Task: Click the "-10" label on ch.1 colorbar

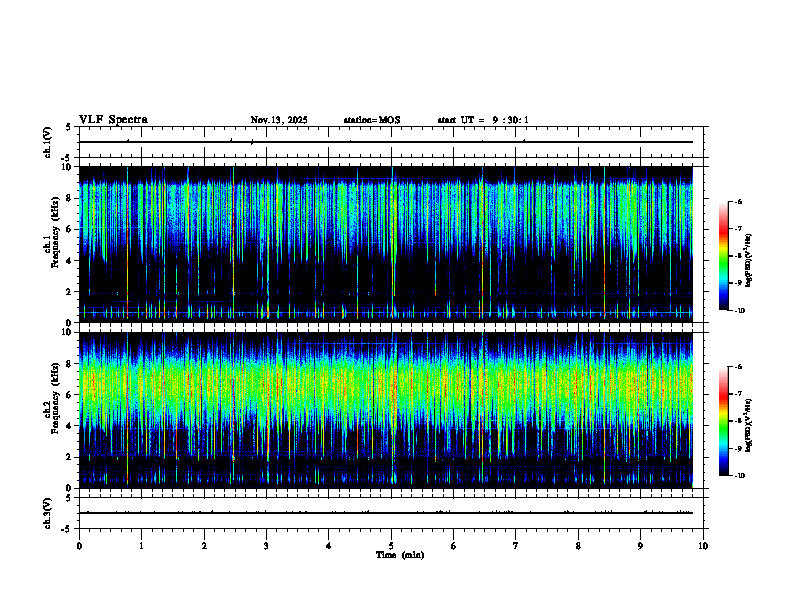Action: pos(740,311)
